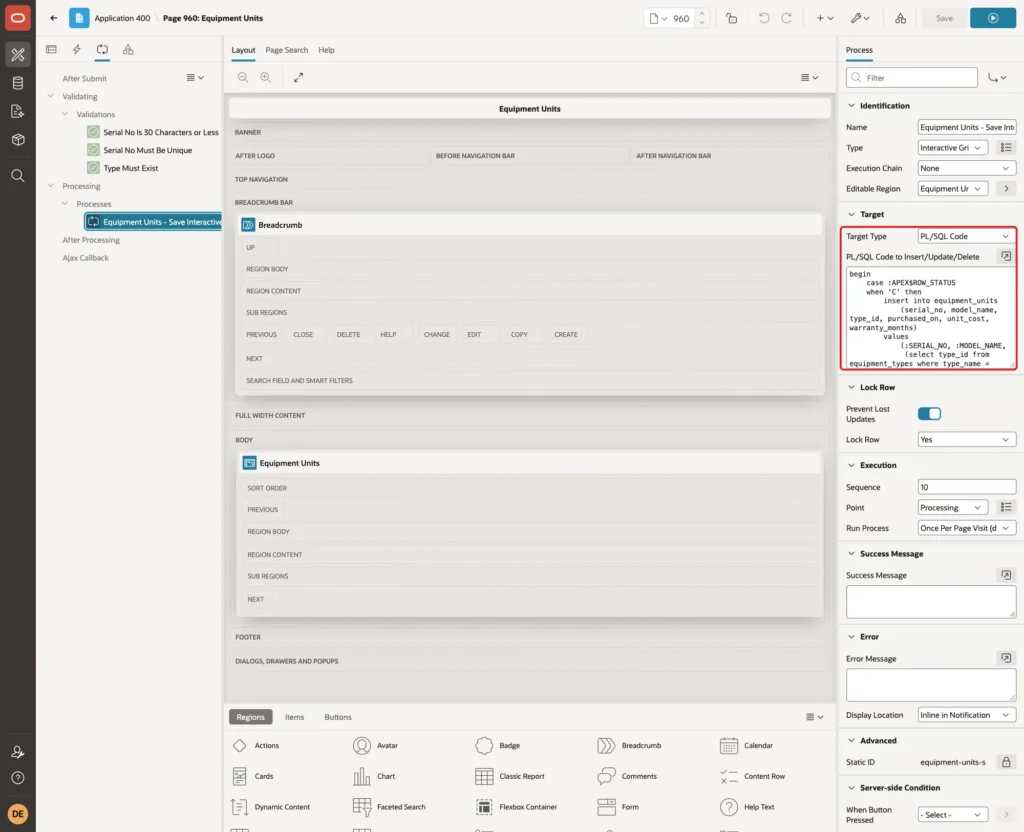Open the Processing tab icon
The height and width of the screenshot is (832, 1024).
pos(102,50)
